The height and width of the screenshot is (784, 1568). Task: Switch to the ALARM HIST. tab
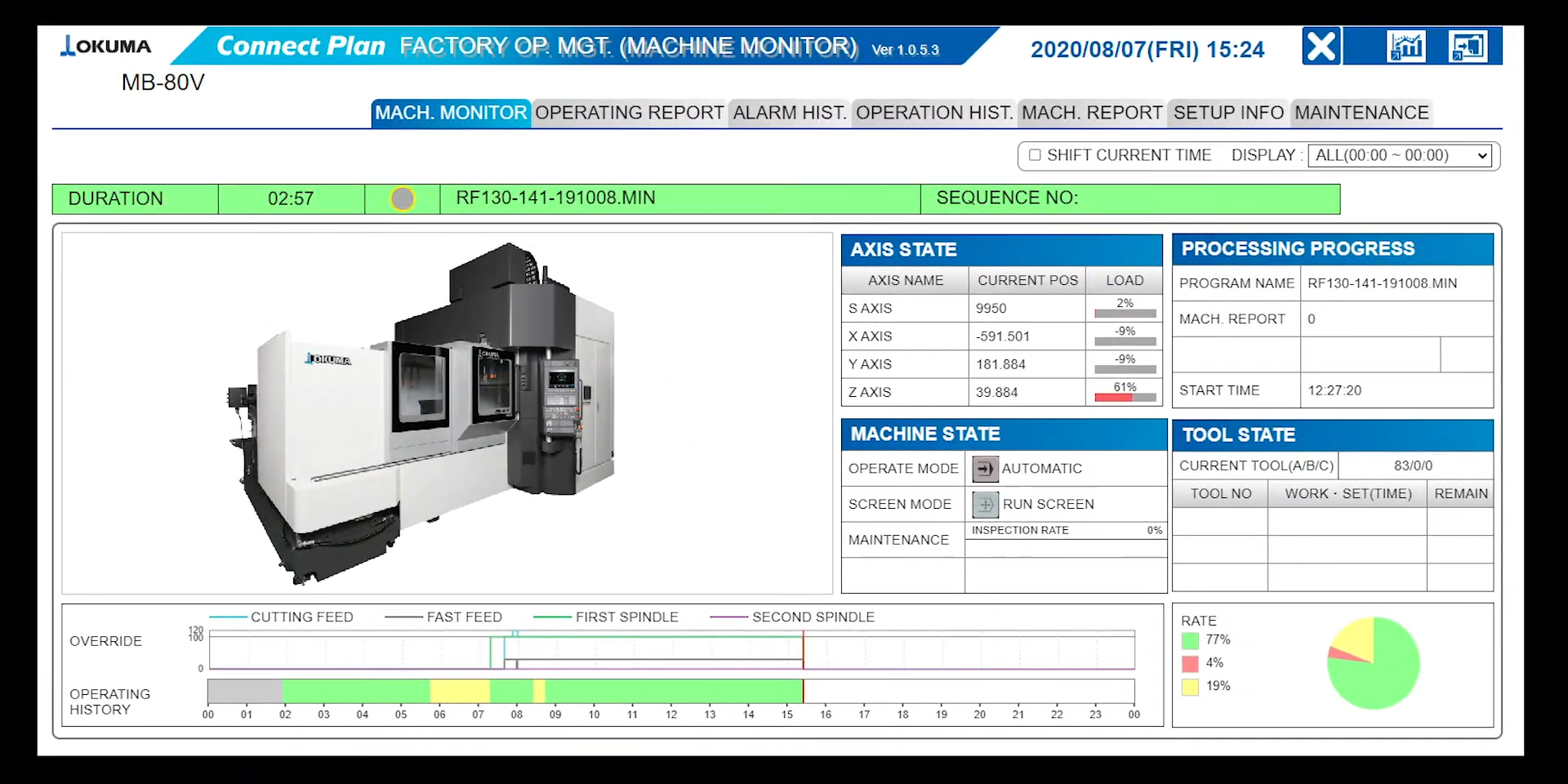pos(787,113)
